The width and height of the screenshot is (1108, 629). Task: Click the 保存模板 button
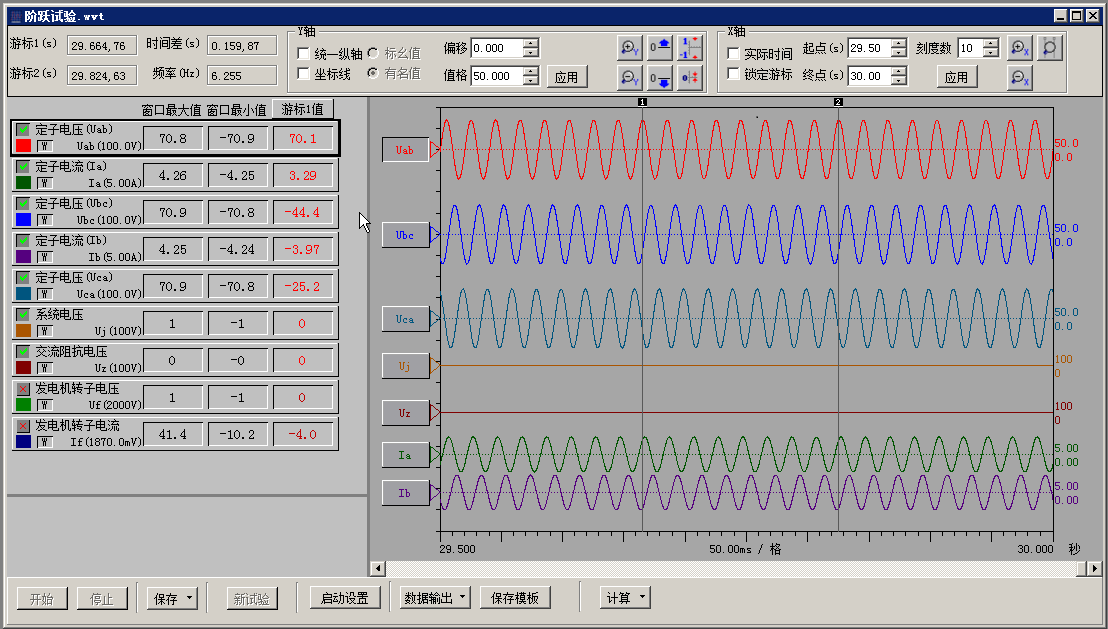tap(515, 599)
